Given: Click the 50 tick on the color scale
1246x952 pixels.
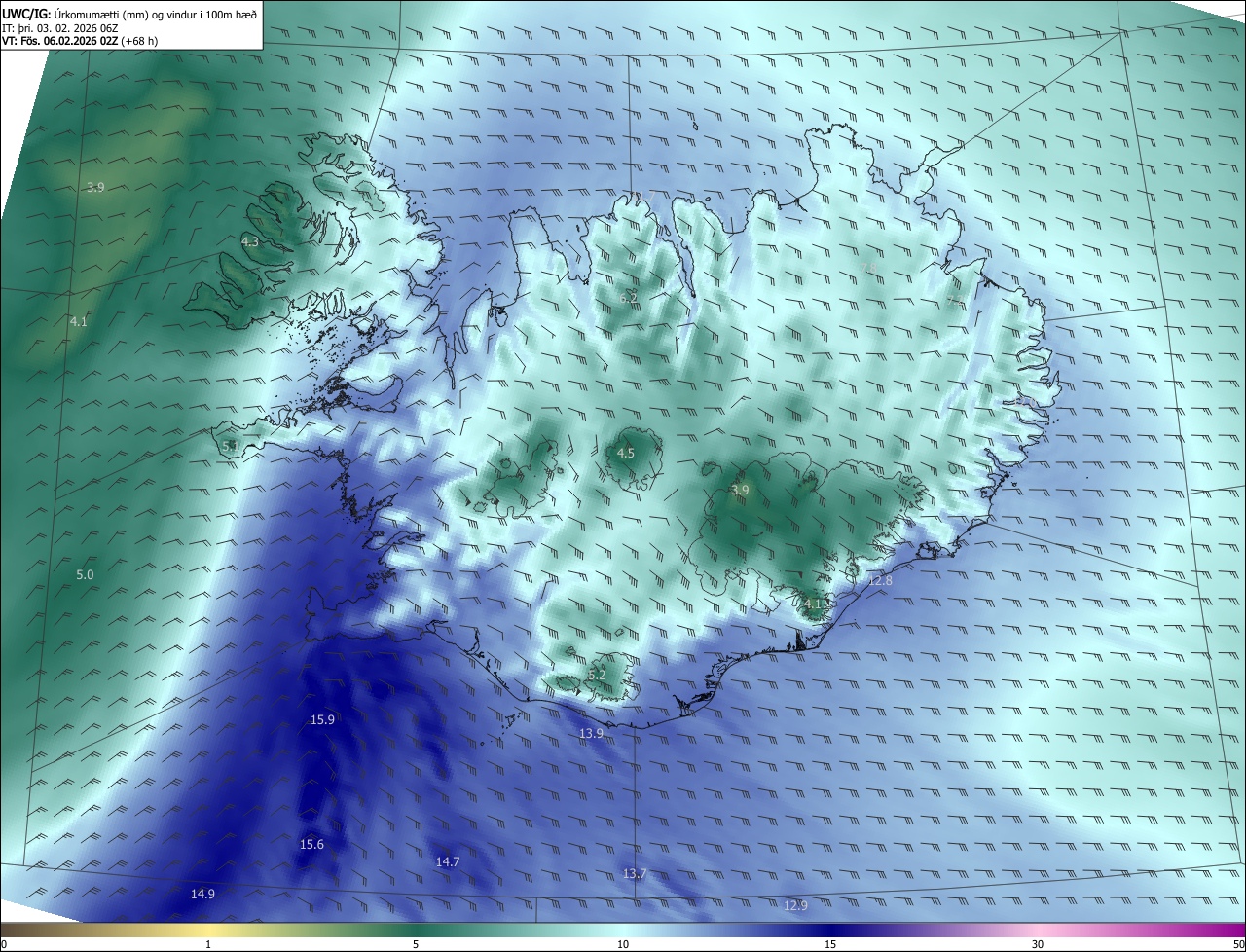Looking at the screenshot, I should coord(1239,945).
